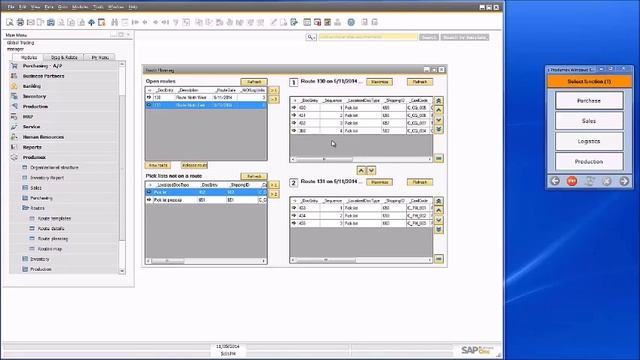Open Route templates menu entry
Screen dimensions: 640x360
54,218
